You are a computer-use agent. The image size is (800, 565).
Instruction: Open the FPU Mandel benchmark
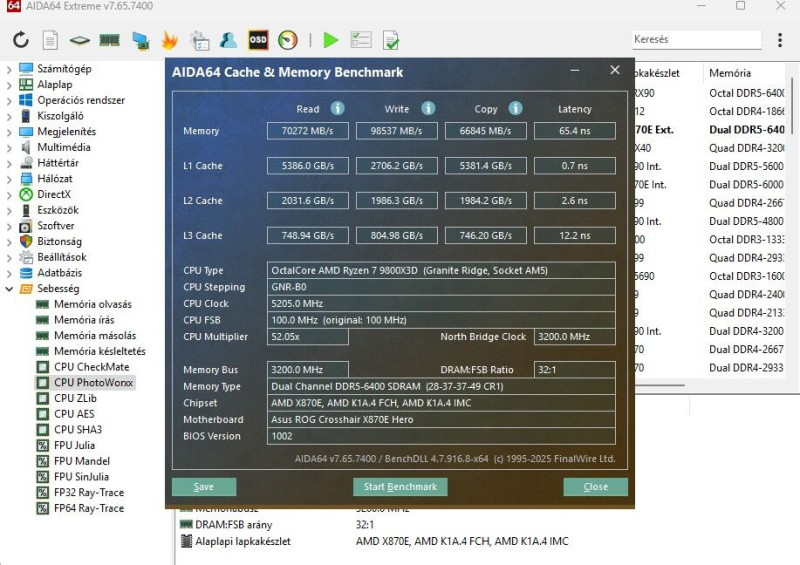pos(82,461)
